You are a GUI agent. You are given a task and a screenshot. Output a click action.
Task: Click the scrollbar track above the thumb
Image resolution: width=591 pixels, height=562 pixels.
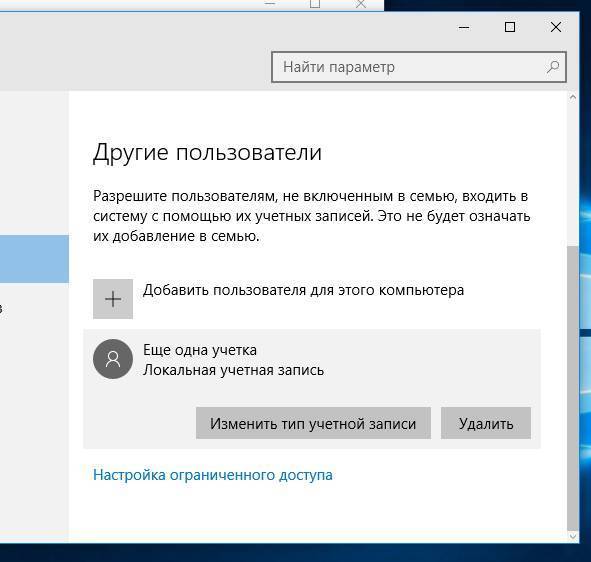pyautogui.click(x=573, y=173)
